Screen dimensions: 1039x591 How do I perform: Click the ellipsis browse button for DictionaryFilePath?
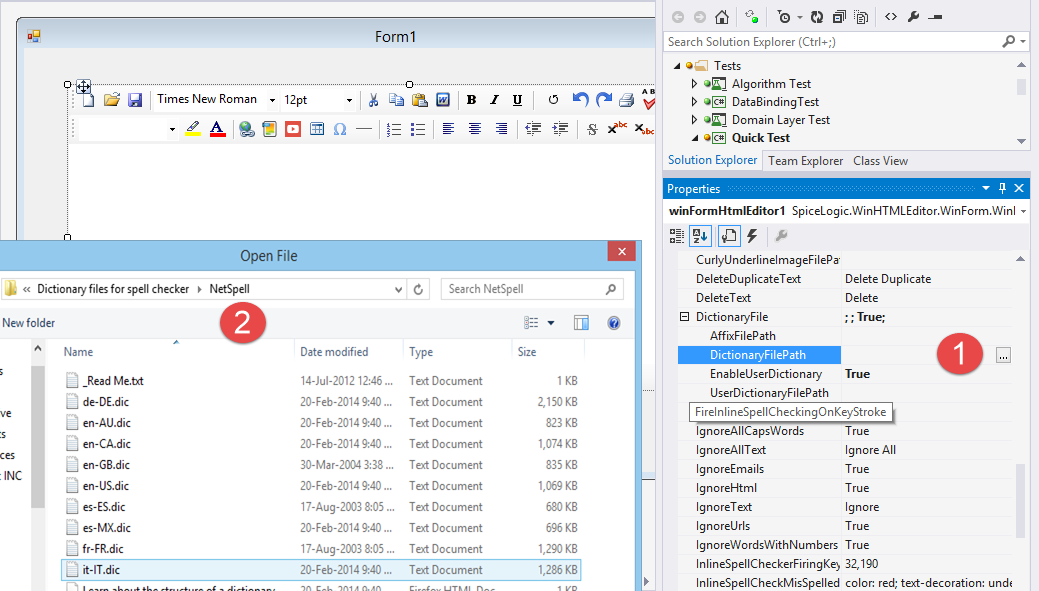pyautogui.click(x=1003, y=355)
